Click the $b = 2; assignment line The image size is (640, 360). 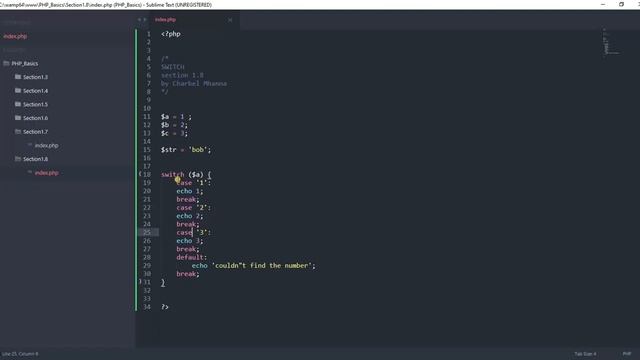(x=174, y=125)
